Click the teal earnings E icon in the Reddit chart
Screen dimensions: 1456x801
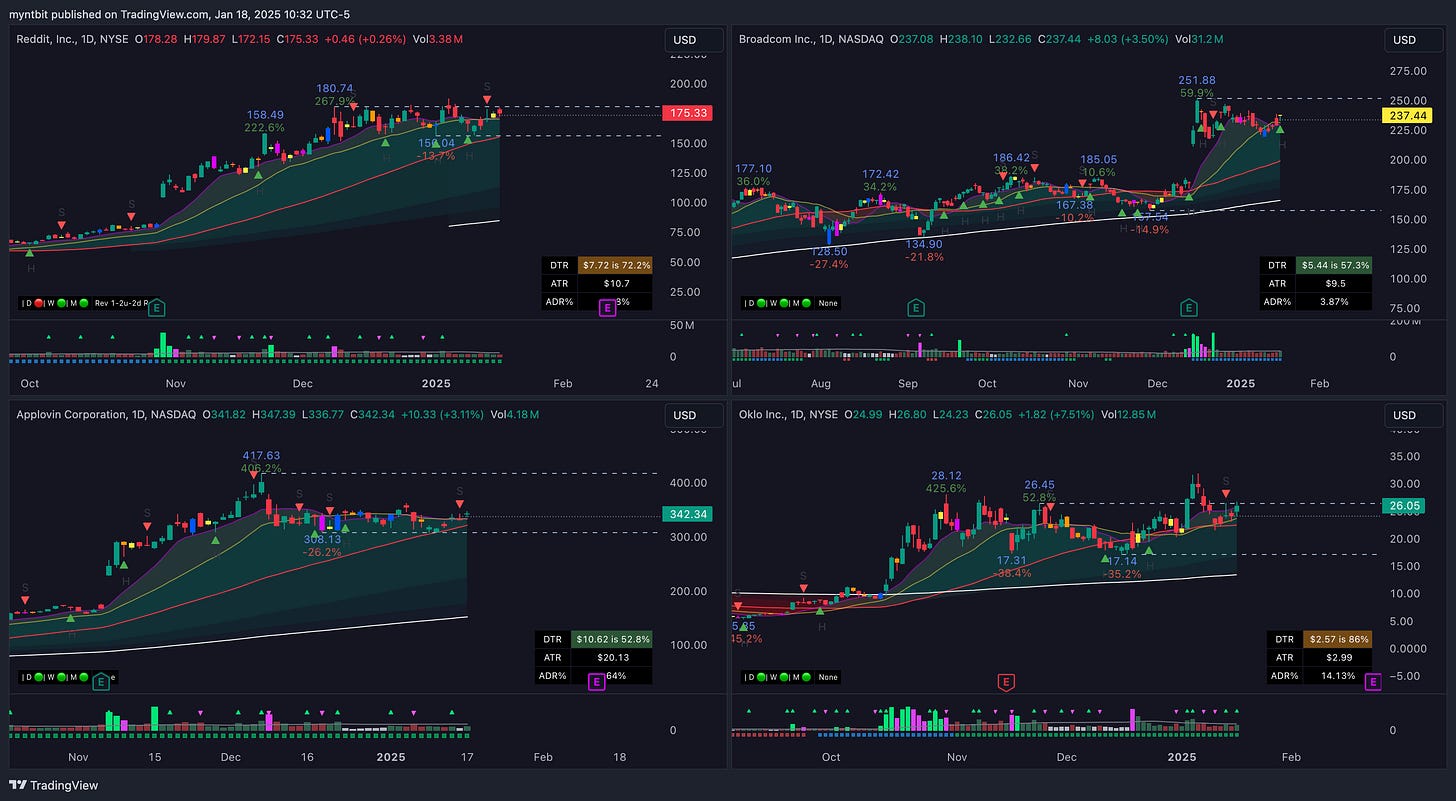(x=157, y=308)
